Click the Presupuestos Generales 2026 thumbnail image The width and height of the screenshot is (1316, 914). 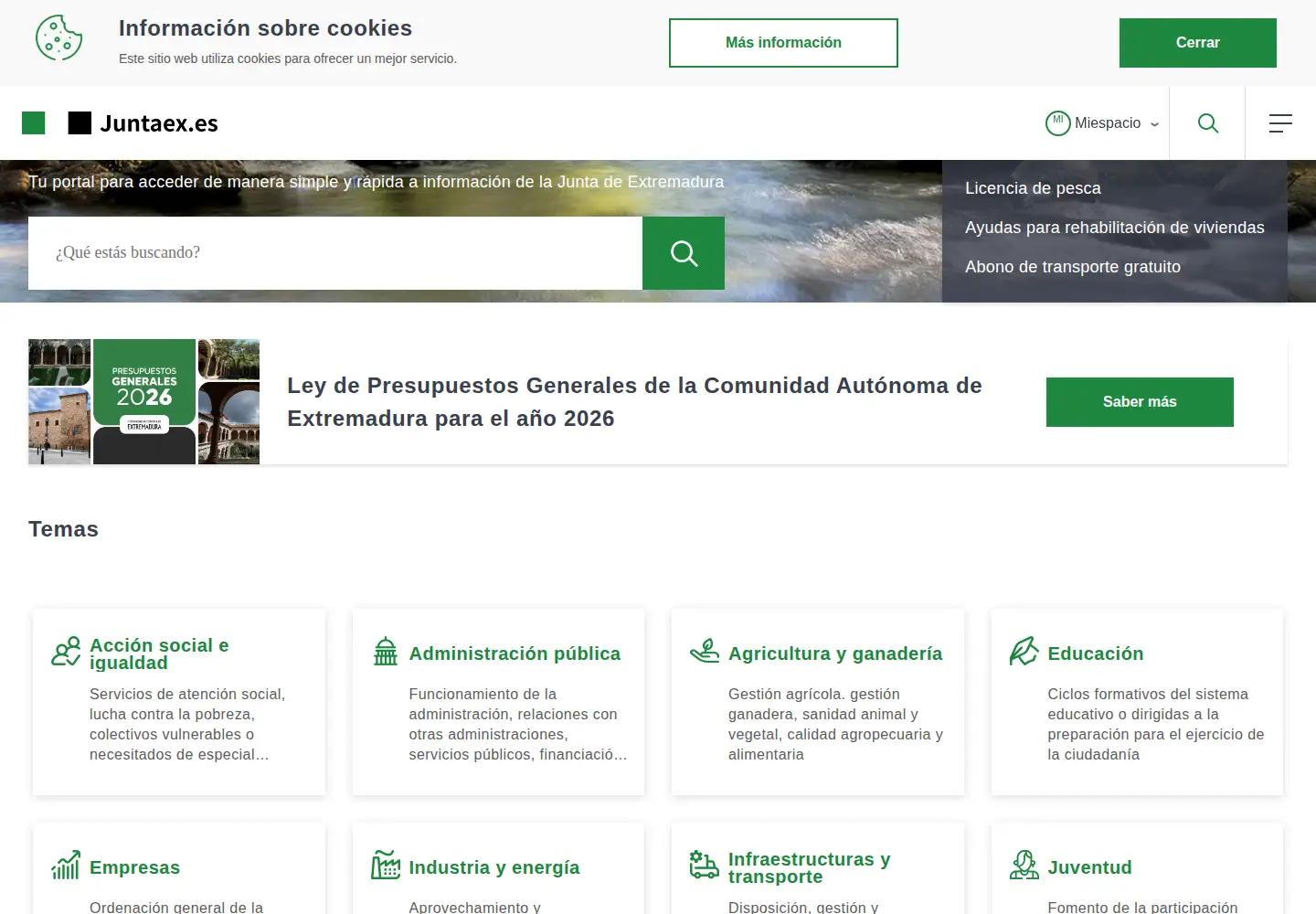[143, 402]
